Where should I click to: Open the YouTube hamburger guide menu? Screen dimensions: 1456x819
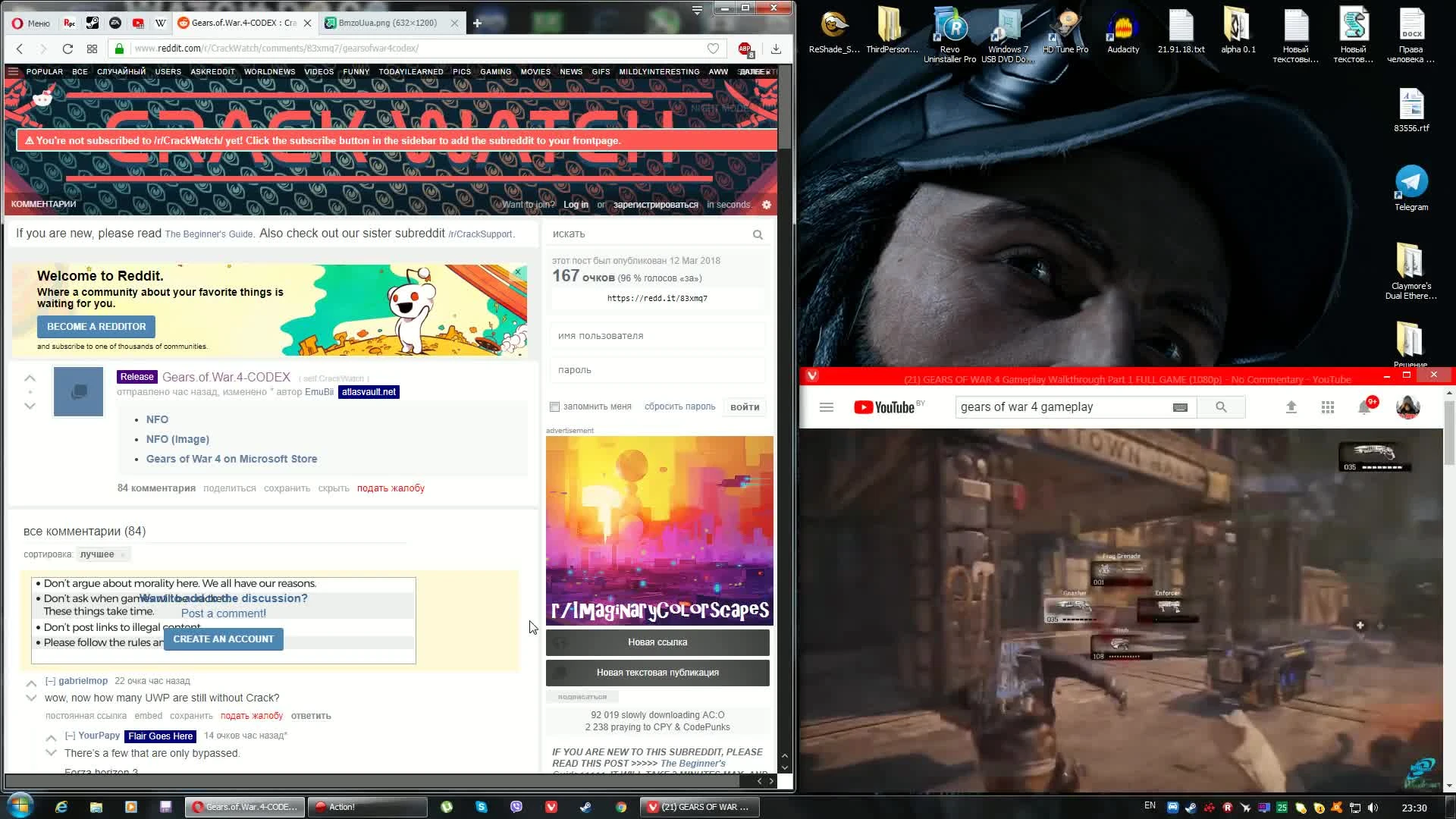click(827, 407)
